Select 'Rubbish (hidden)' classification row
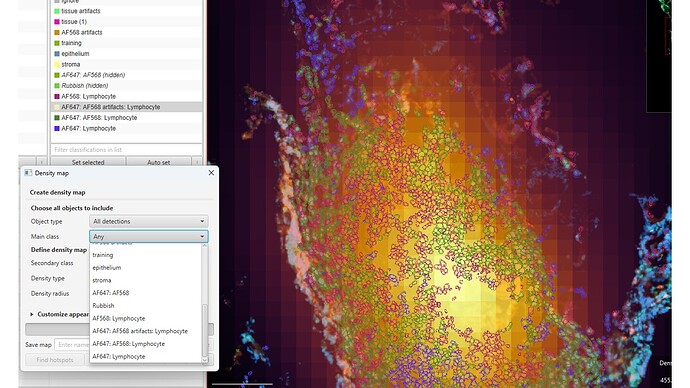 pyautogui.click(x=127, y=86)
